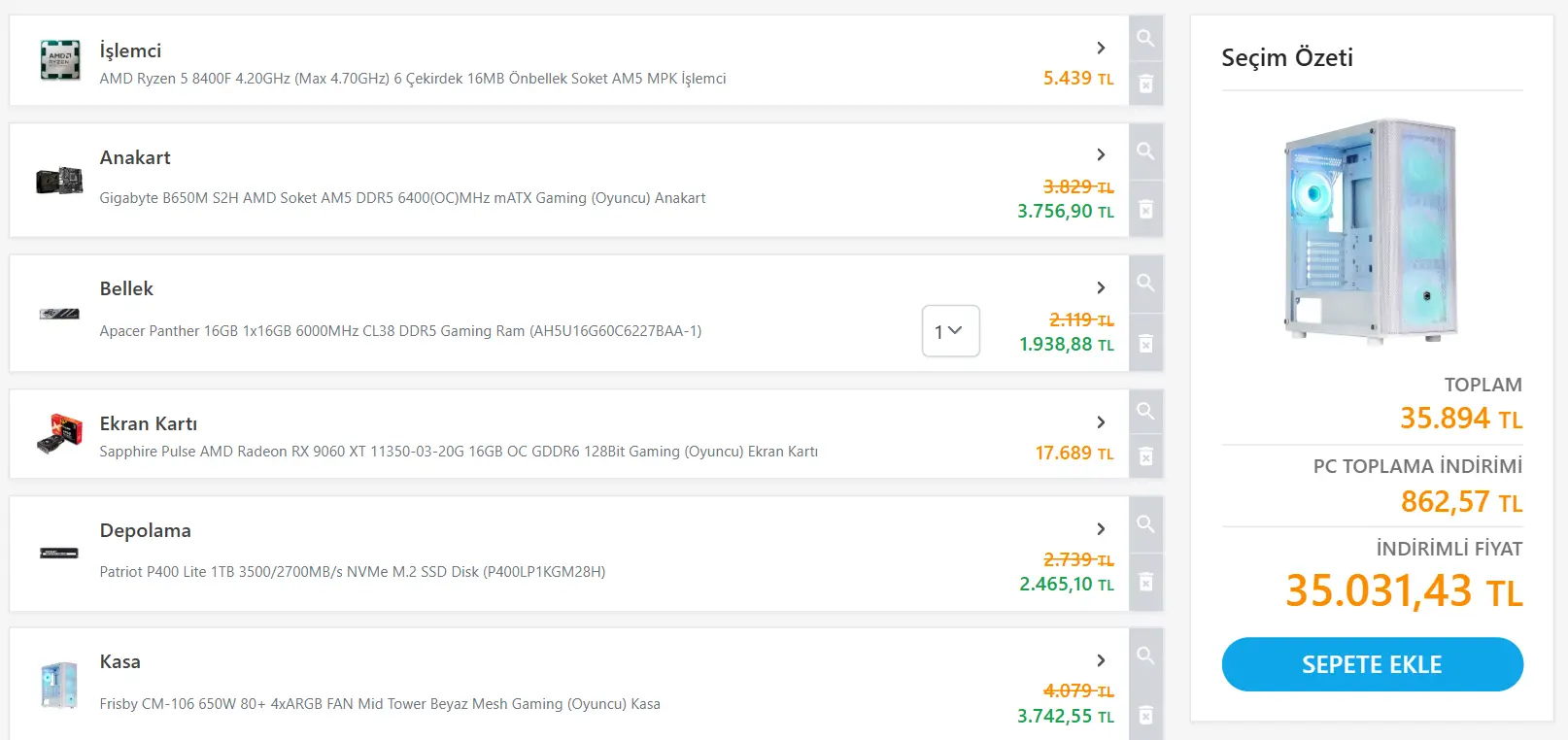This screenshot has width=1568, height=740.
Task: Click the Seçim Özeti heading
Action: [1287, 58]
